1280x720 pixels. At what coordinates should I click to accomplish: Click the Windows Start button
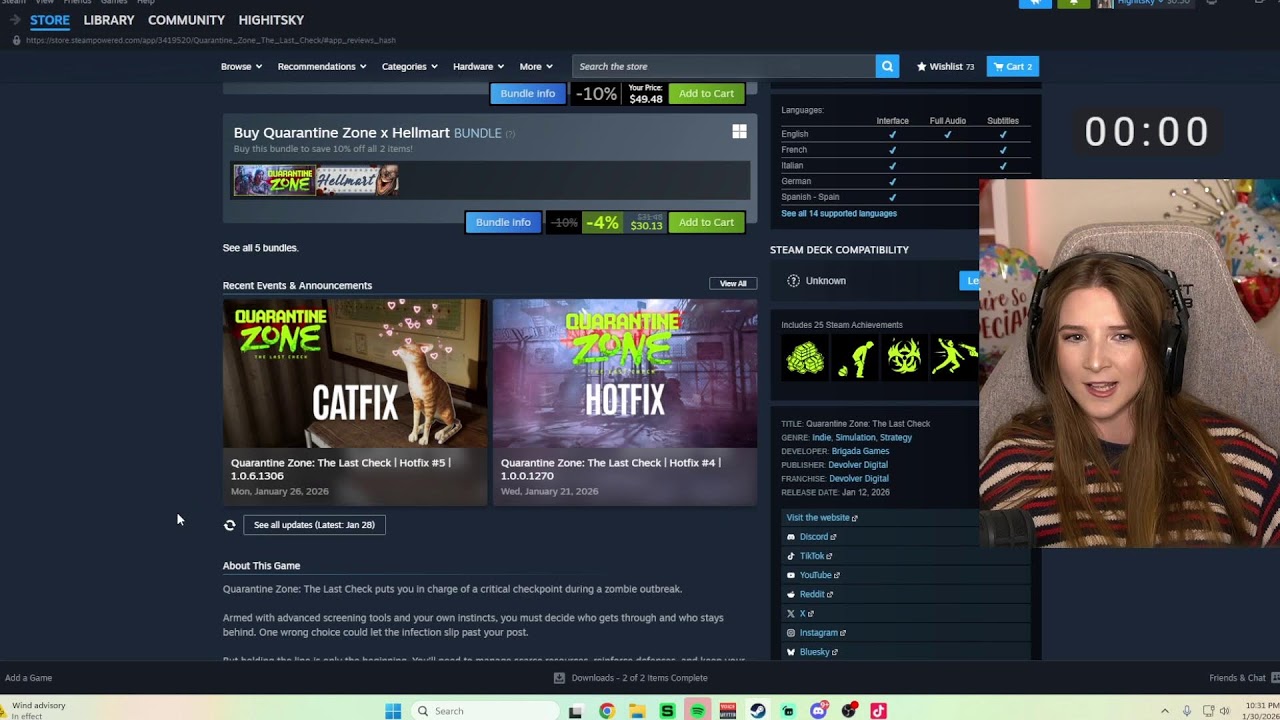point(393,711)
